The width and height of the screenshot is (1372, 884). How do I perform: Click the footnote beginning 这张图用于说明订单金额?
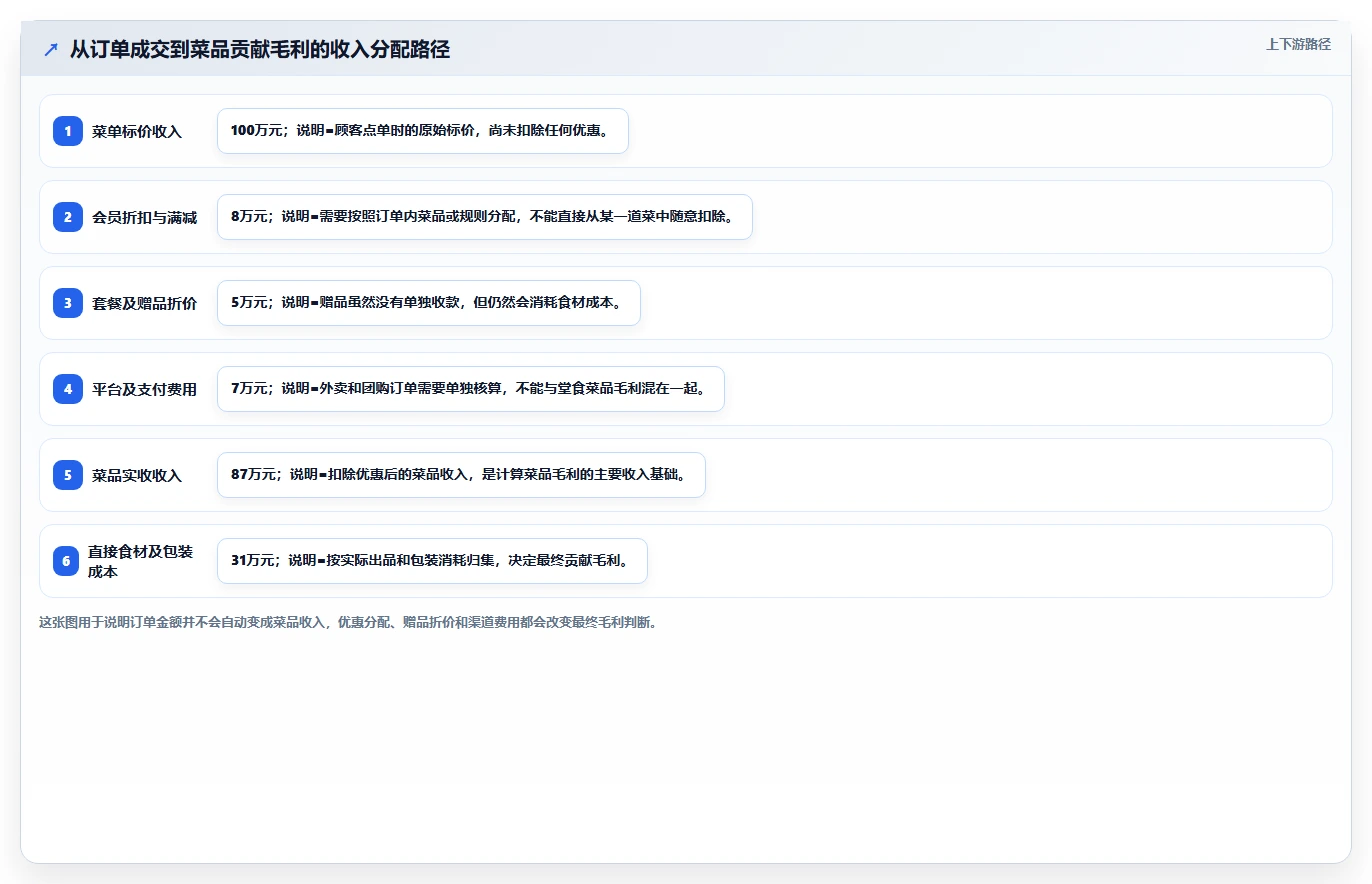point(348,622)
